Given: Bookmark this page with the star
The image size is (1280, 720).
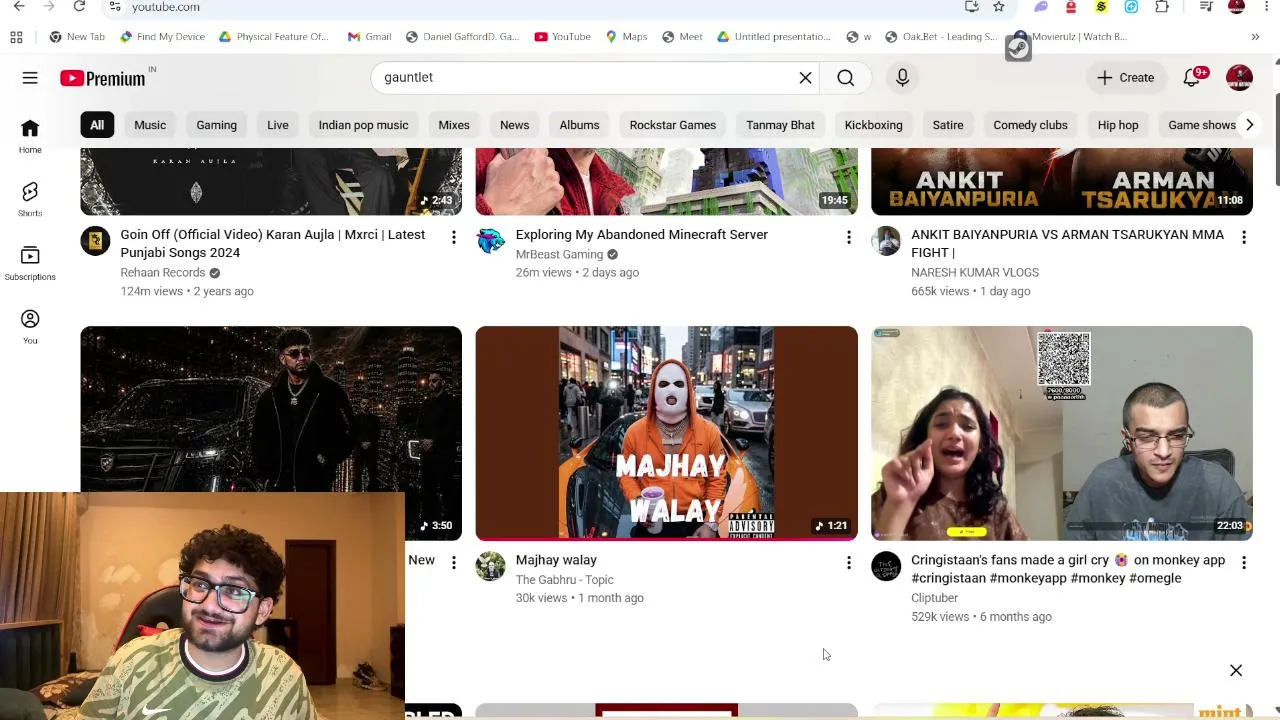Looking at the screenshot, I should click(998, 7).
